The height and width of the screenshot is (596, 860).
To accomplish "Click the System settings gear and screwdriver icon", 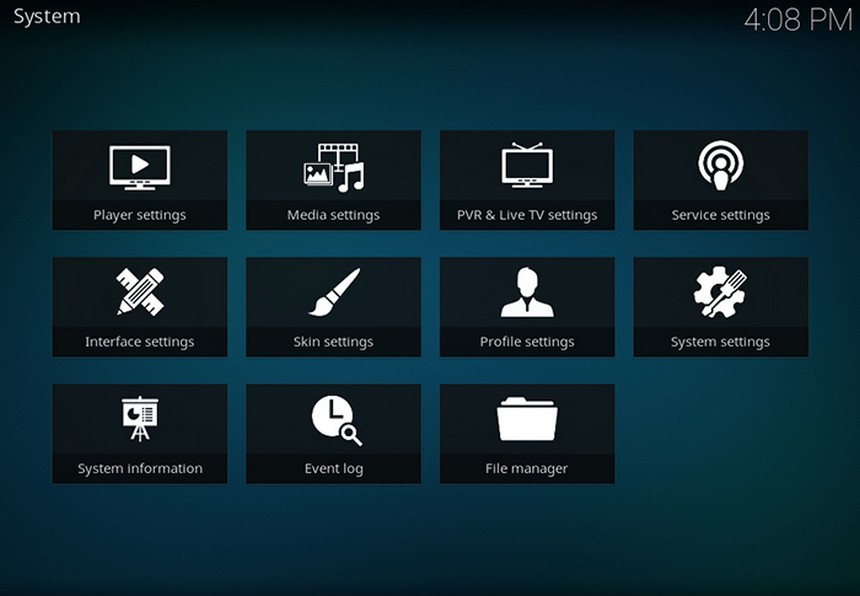I will point(720,292).
